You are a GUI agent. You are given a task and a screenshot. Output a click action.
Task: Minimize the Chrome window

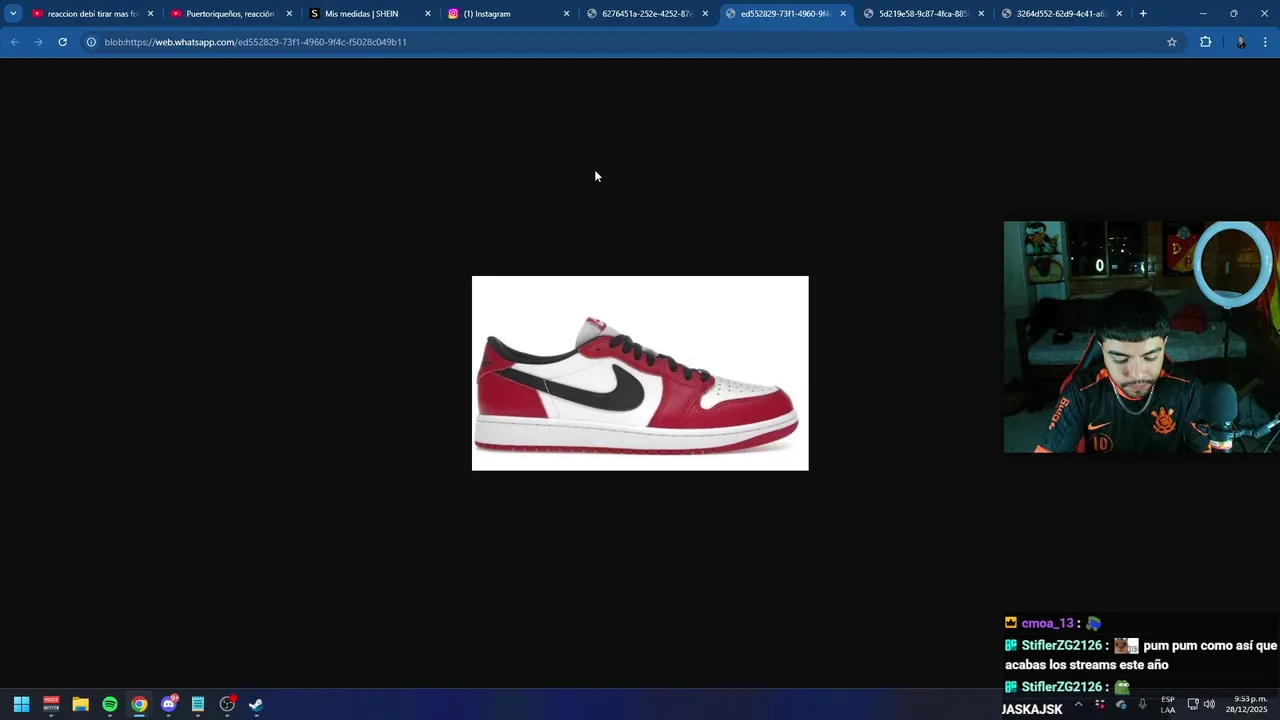pyautogui.click(x=1203, y=14)
